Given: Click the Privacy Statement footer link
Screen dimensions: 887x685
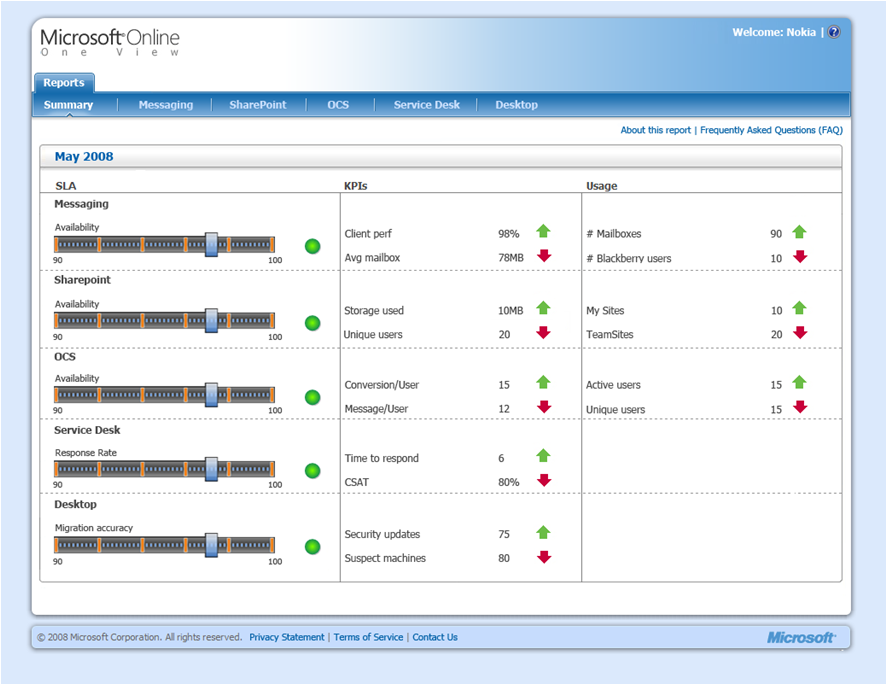Looking at the screenshot, I should (x=287, y=637).
